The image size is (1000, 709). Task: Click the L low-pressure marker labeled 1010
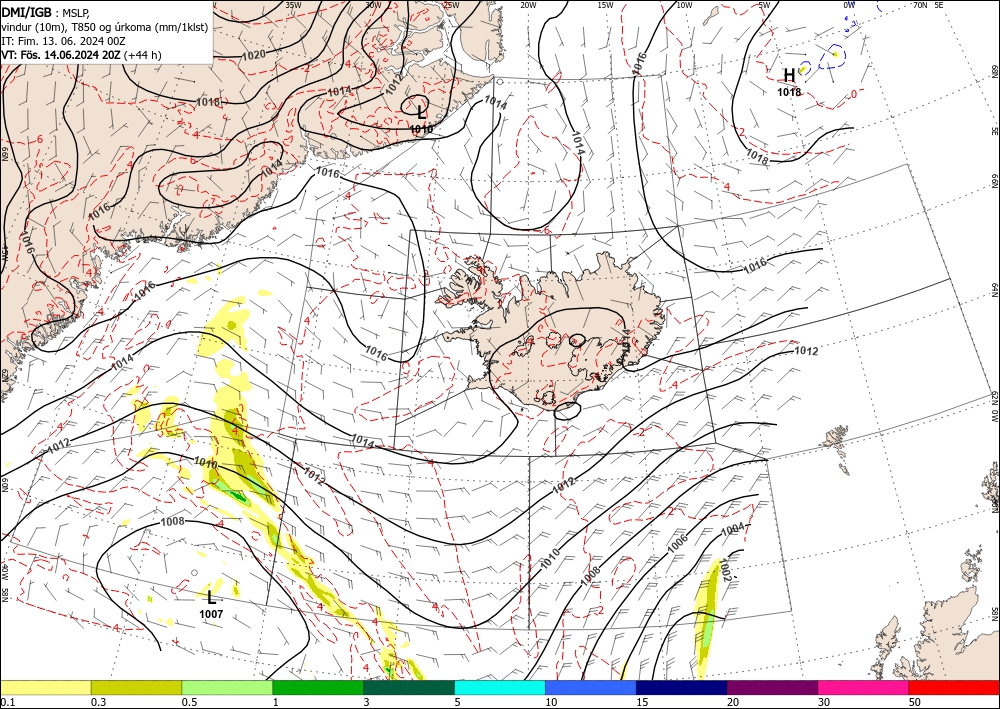pyautogui.click(x=421, y=113)
